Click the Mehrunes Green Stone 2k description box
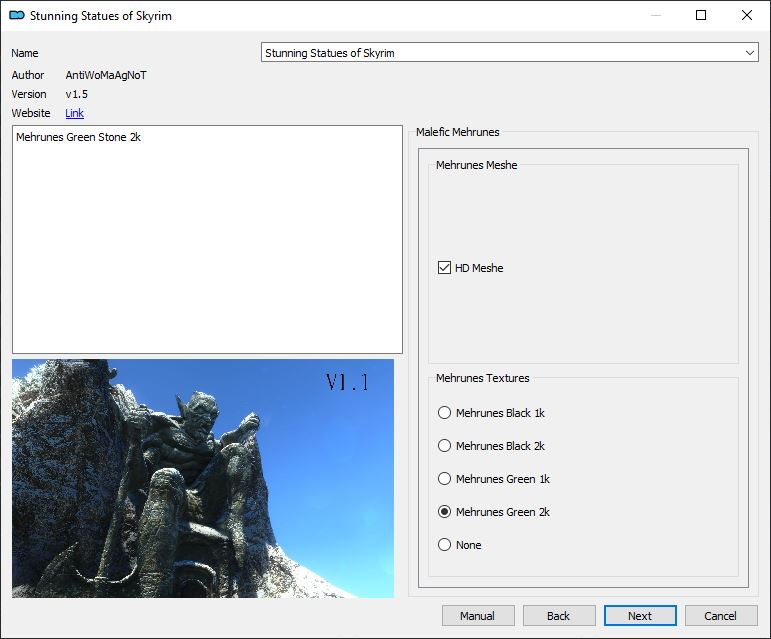Image resolution: width=771 pixels, height=639 pixels. [x=207, y=239]
